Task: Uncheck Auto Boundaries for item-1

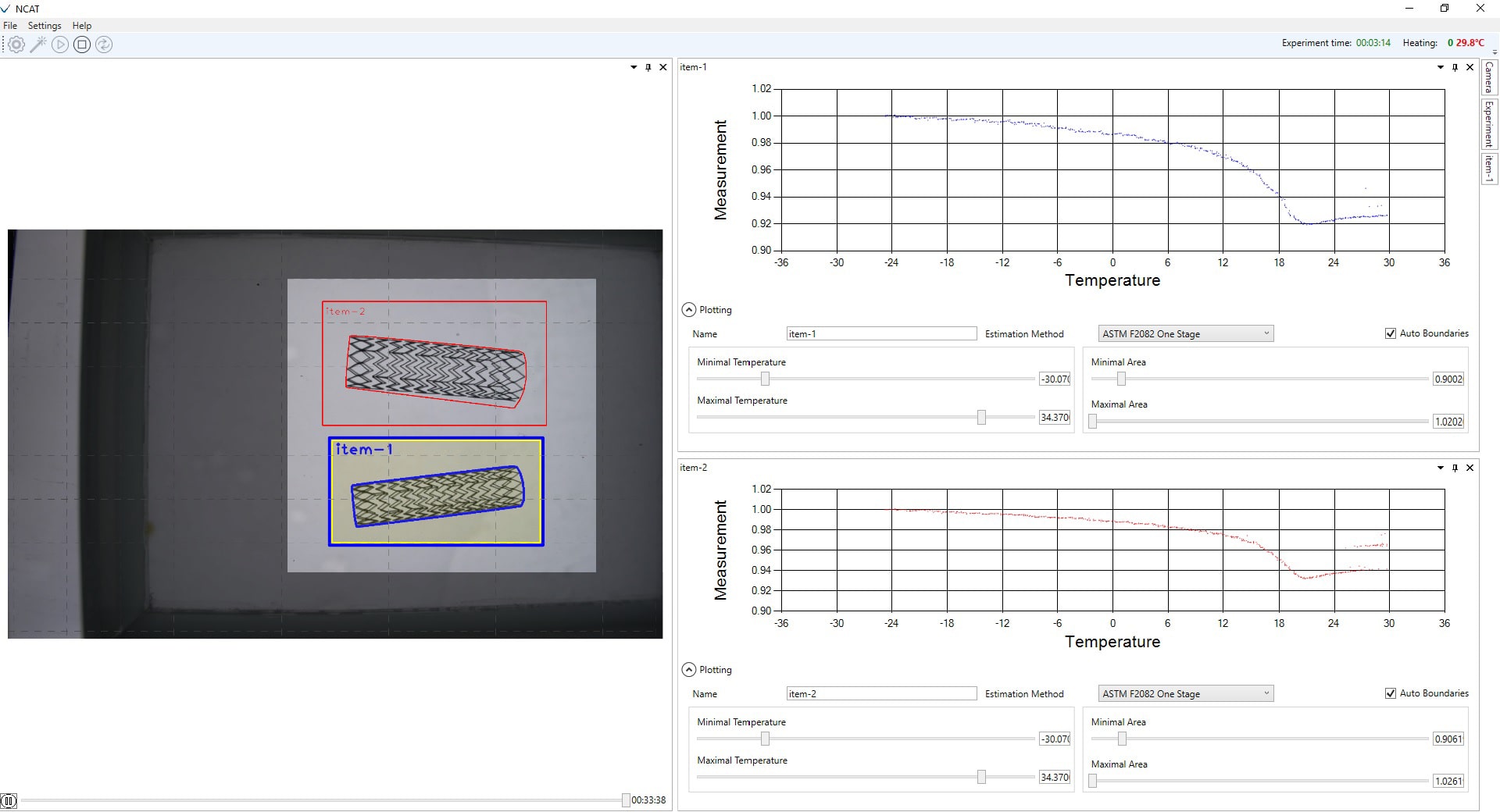Action: tap(1391, 333)
